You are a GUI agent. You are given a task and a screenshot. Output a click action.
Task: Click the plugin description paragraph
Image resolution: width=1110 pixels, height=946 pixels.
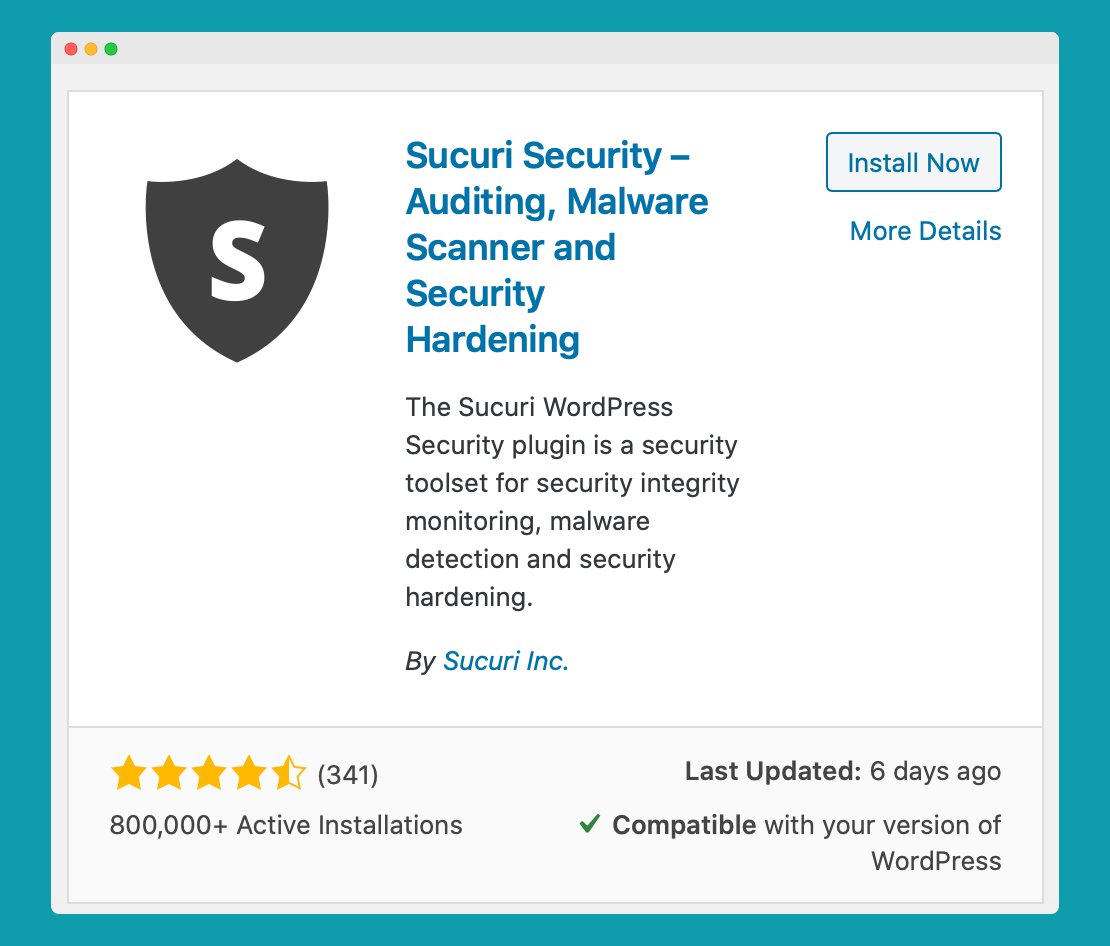pyautogui.click(x=572, y=502)
